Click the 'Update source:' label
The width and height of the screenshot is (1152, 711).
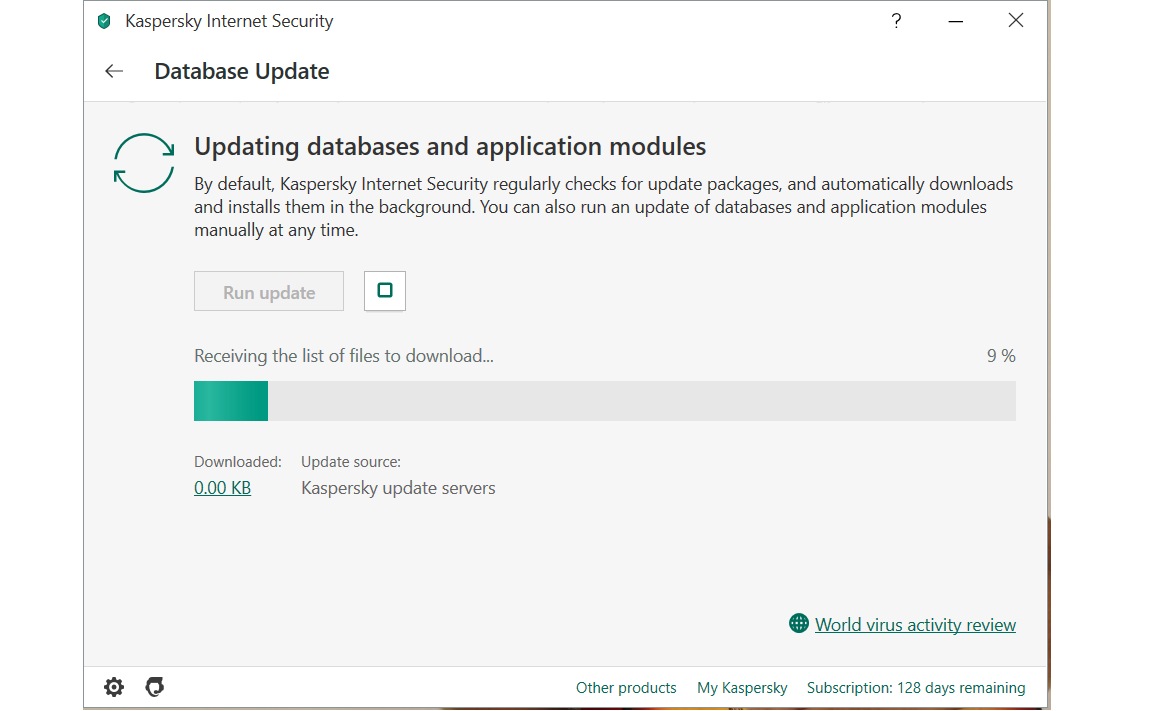351,462
